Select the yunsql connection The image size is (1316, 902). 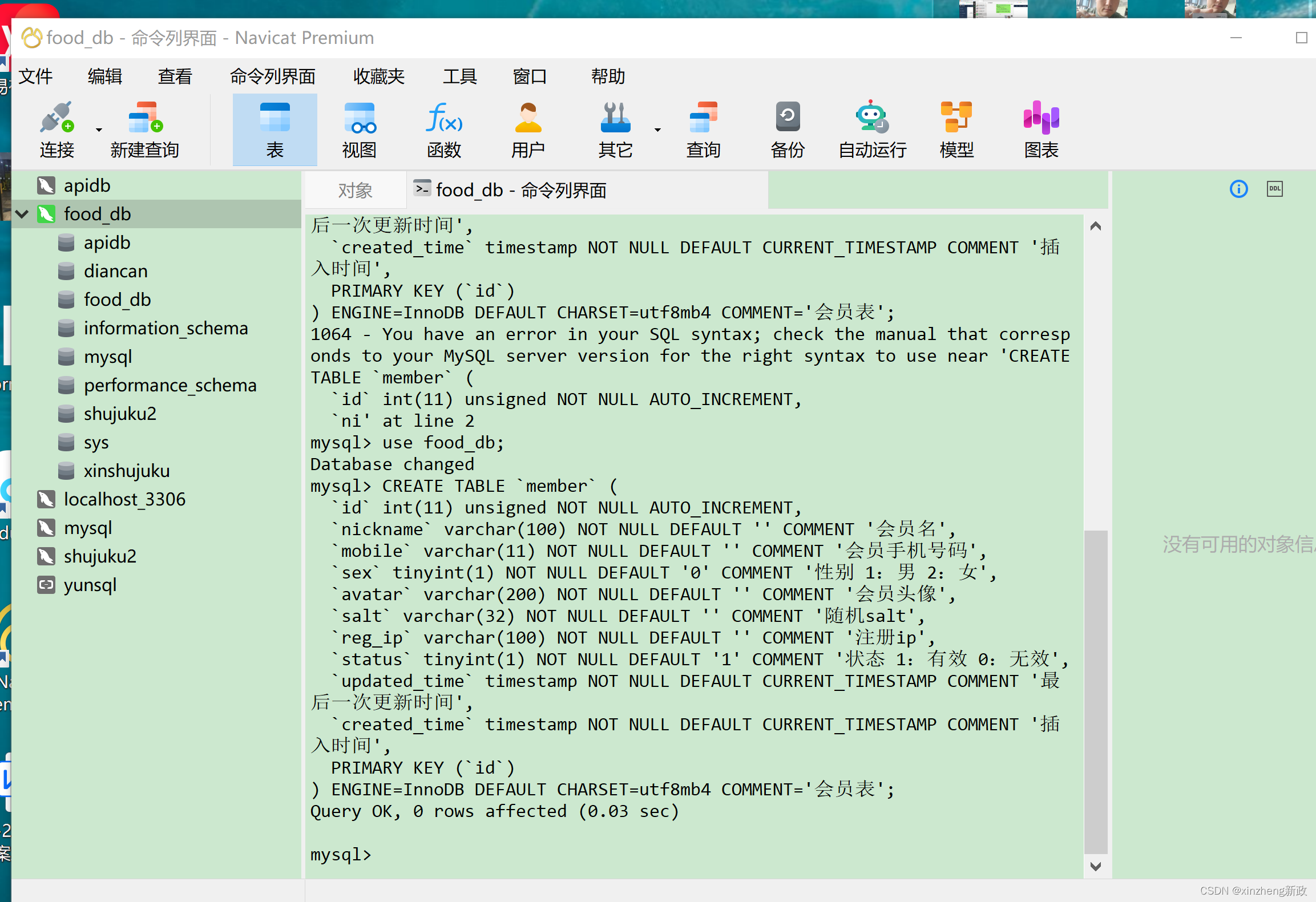click(x=90, y=584)
